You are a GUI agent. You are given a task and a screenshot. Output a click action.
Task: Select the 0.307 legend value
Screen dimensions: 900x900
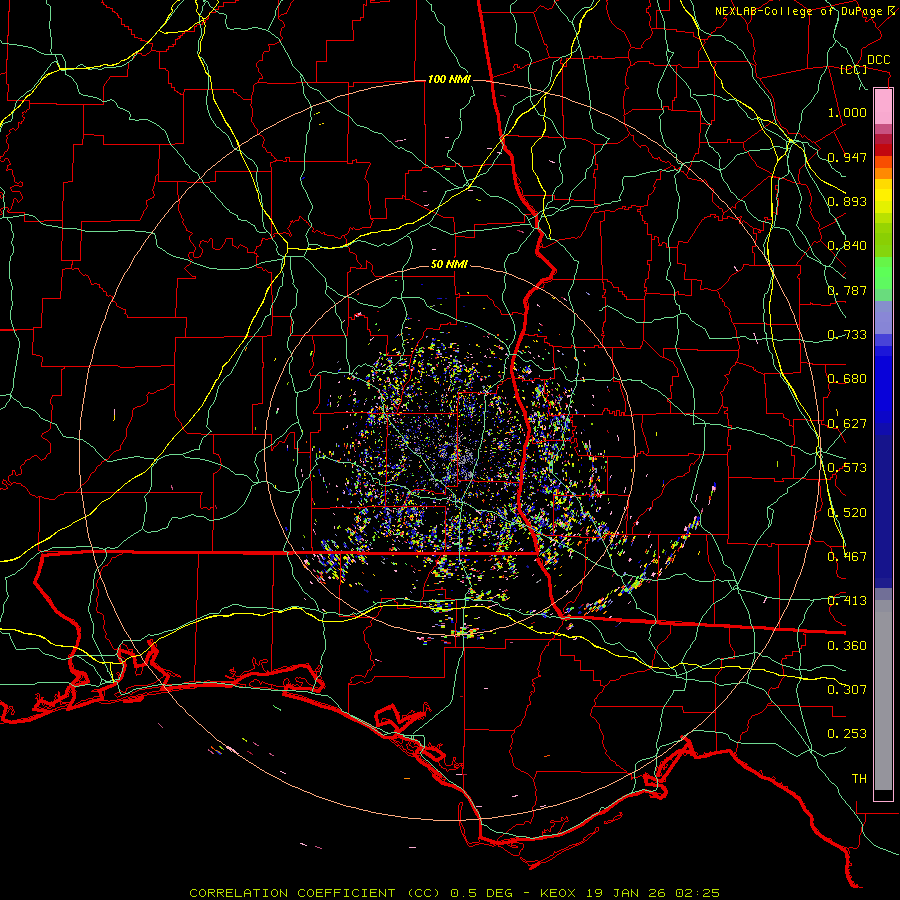coord(847,690)
